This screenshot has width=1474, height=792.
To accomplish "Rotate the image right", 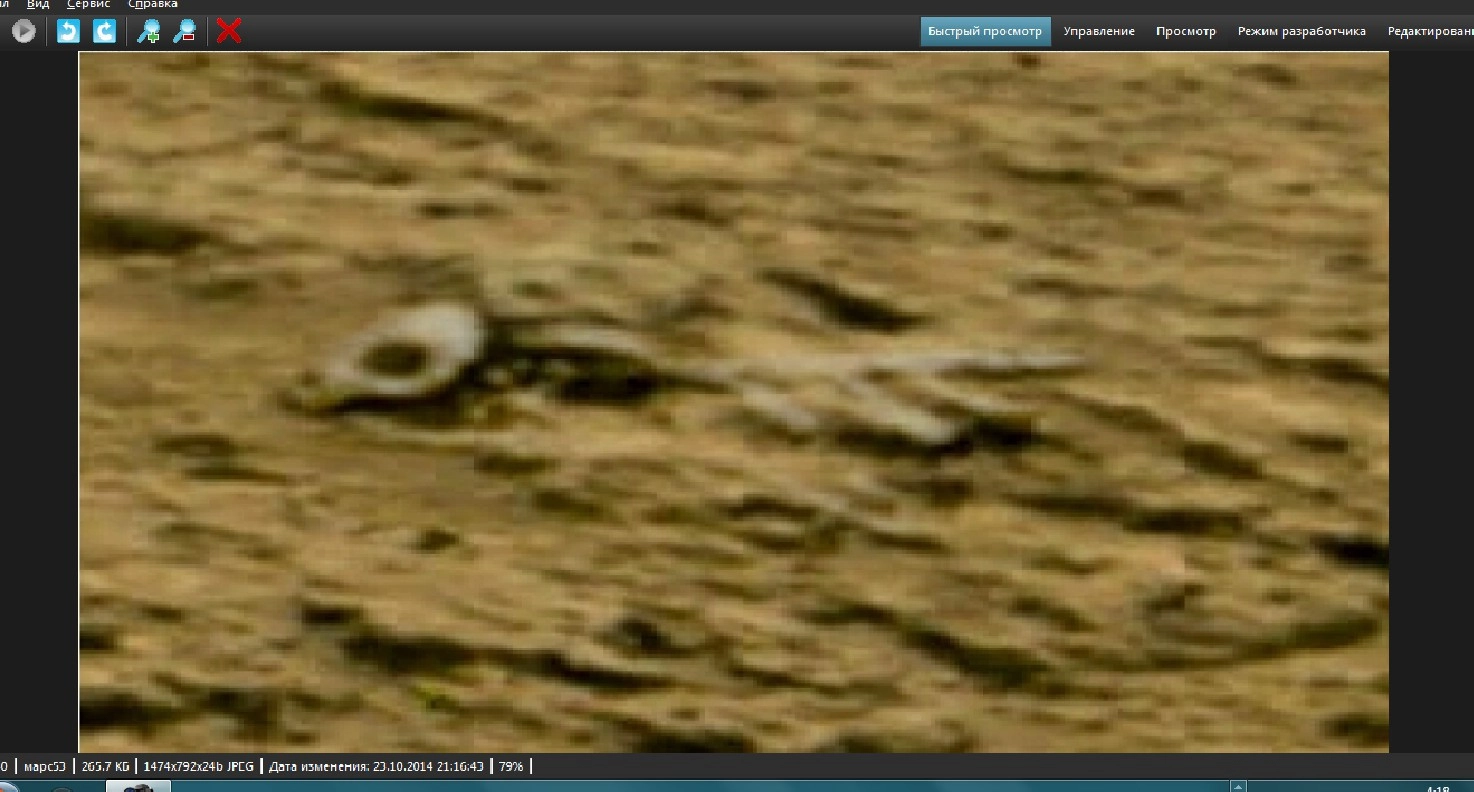I will [x=104, y=32].
